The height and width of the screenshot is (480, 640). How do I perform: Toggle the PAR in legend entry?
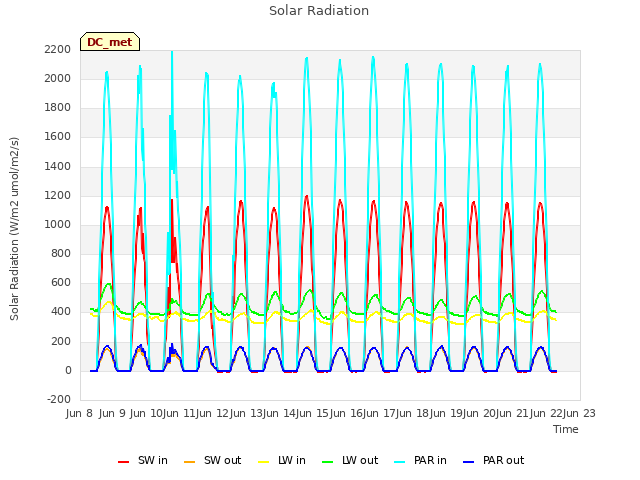click(x=420, y=460)
